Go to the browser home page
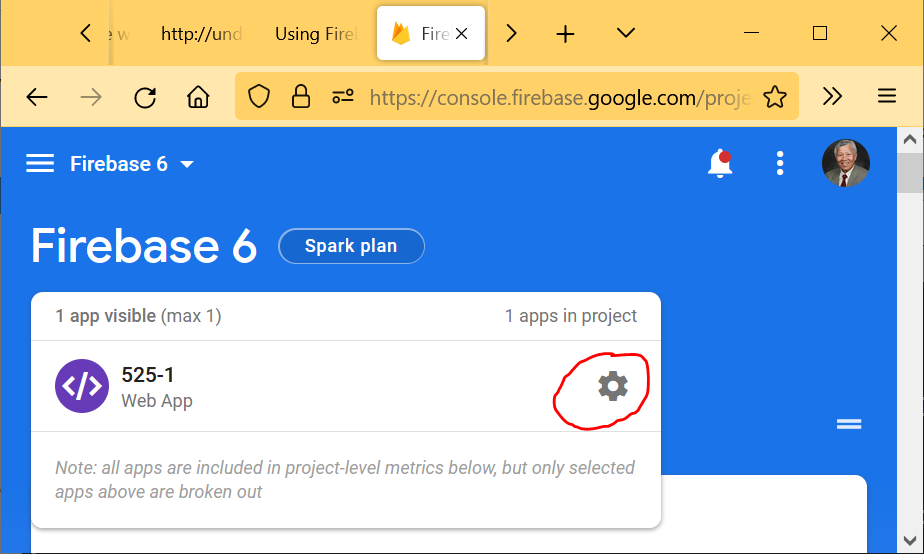The image size is (924, 554). coord(198,97)
